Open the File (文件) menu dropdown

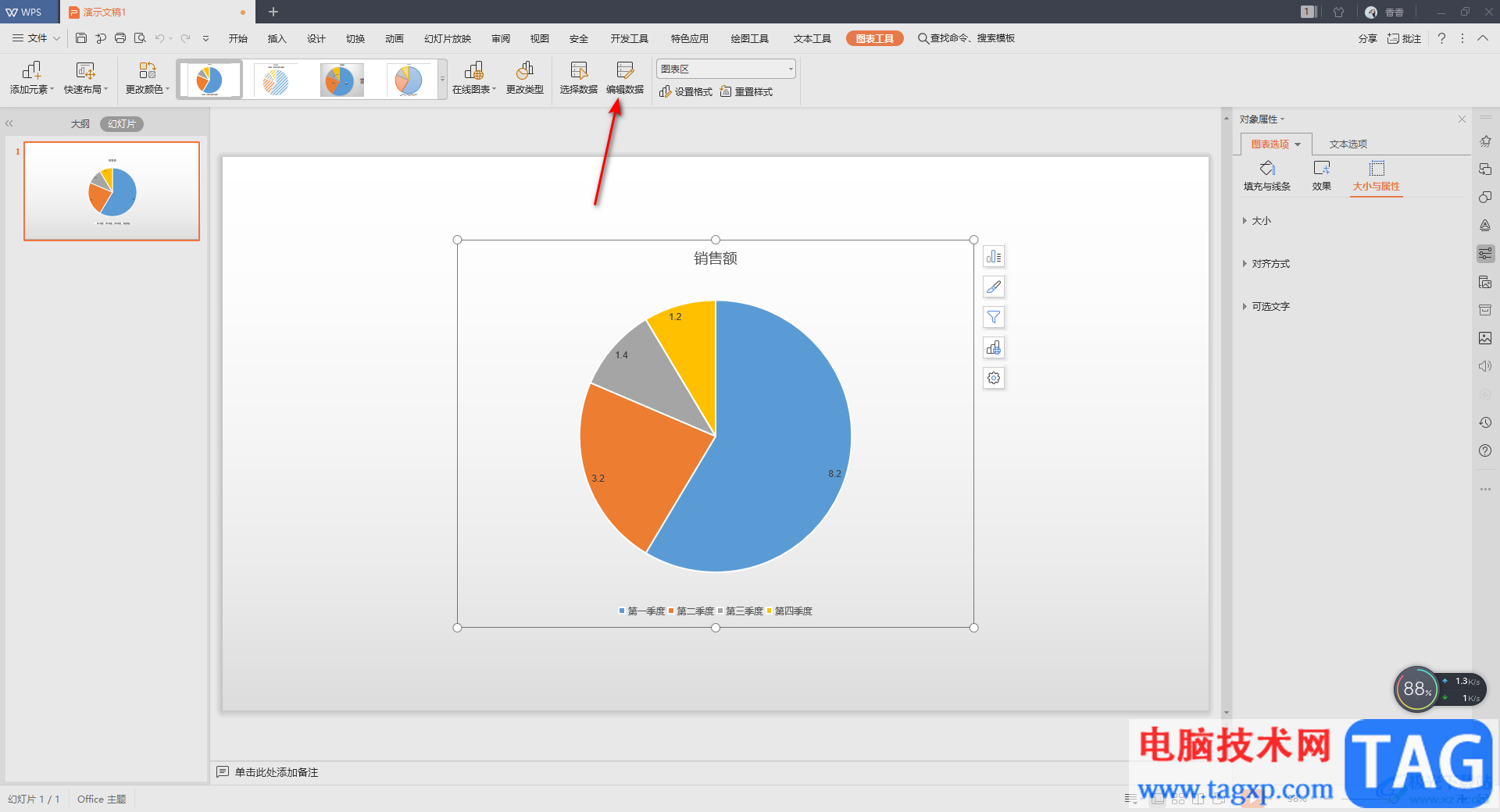[x=36, y=38]
